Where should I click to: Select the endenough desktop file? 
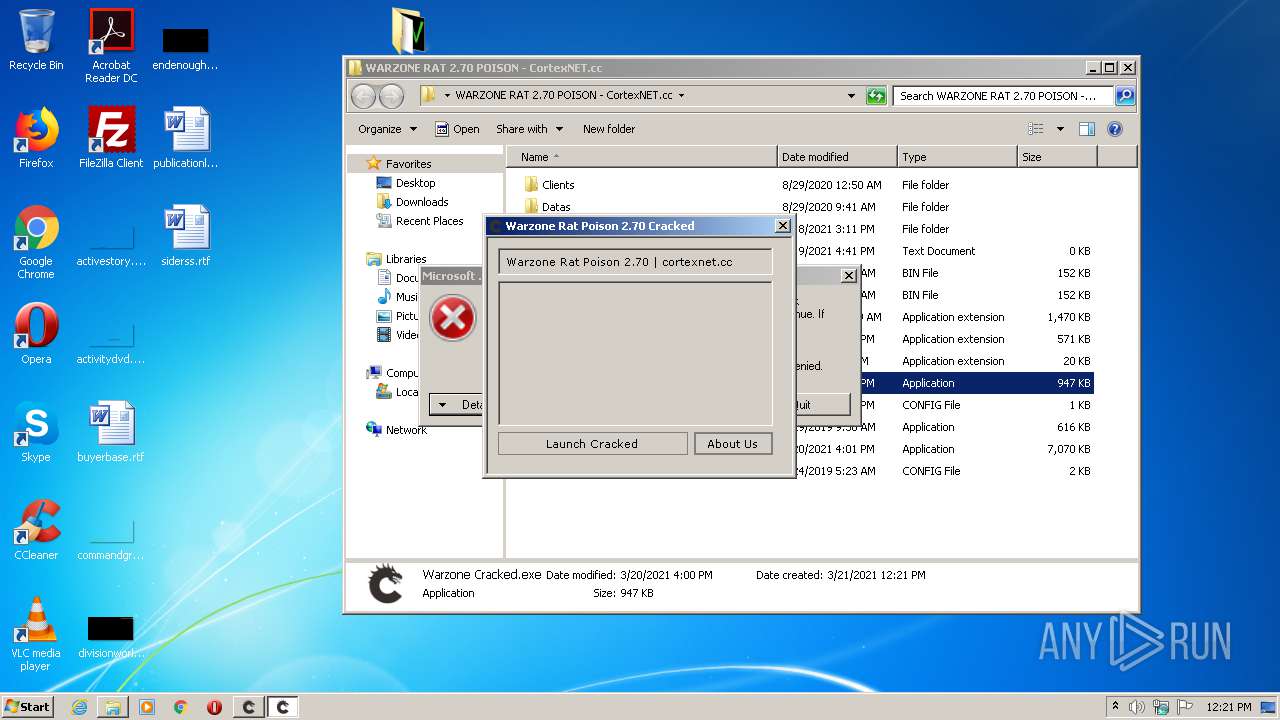pyautogui.click(x=186, y=49)
